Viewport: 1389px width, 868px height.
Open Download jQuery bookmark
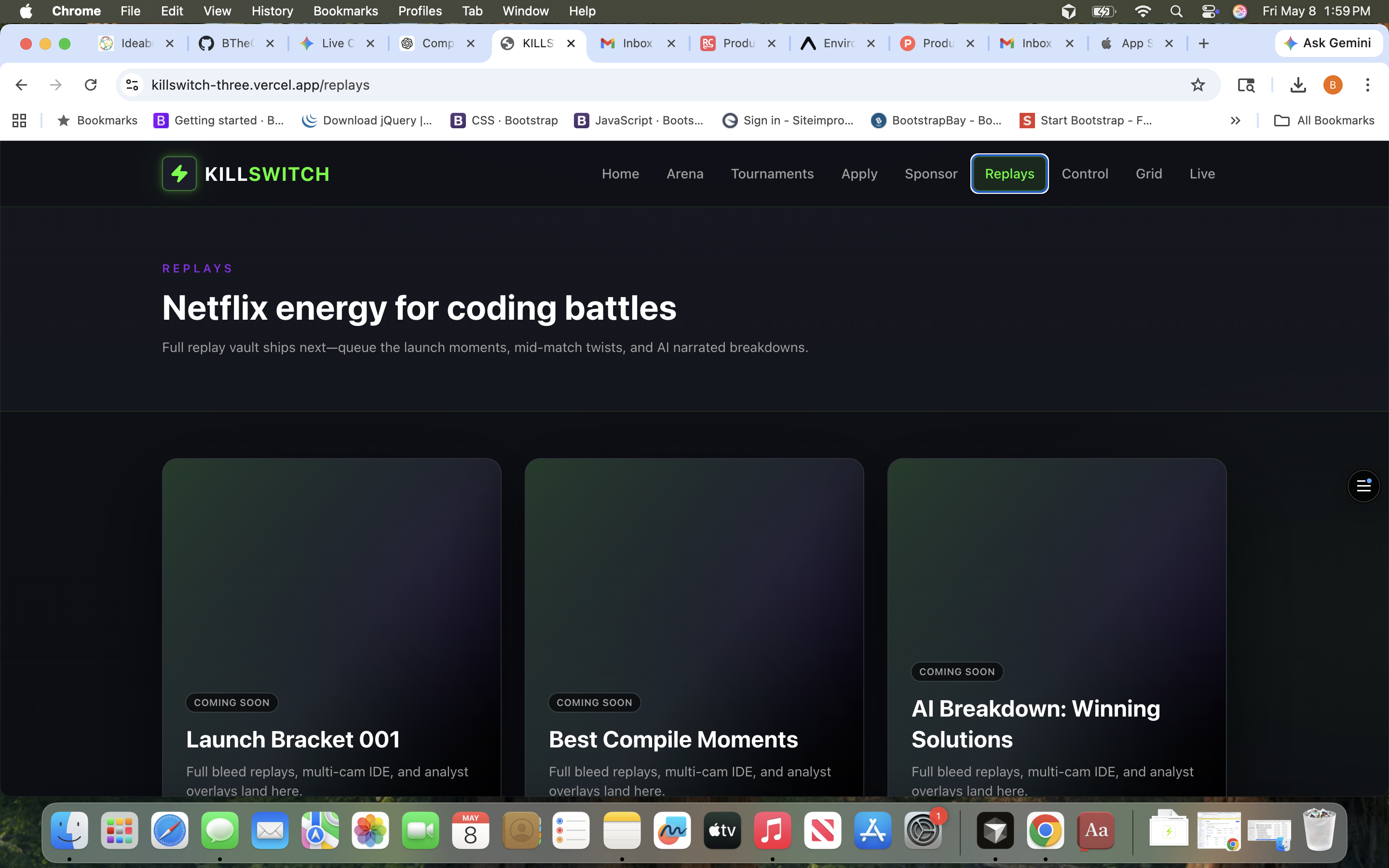(x=368, y=120)
